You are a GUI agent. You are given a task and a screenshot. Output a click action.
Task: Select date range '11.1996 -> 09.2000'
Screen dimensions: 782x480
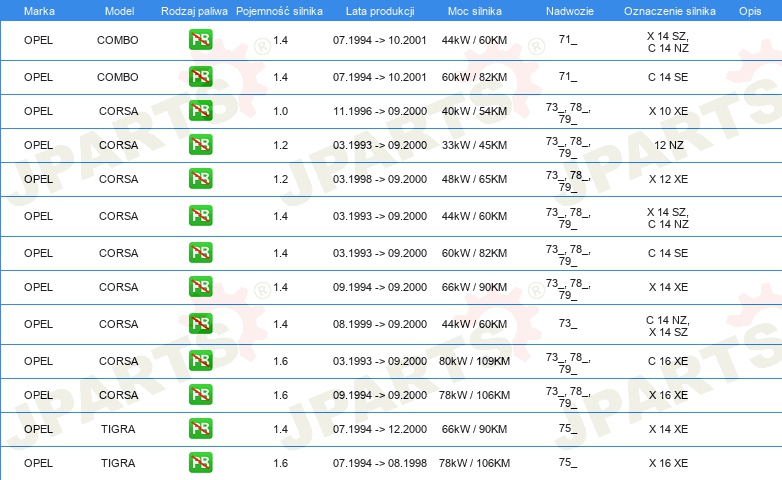[380, 111]
